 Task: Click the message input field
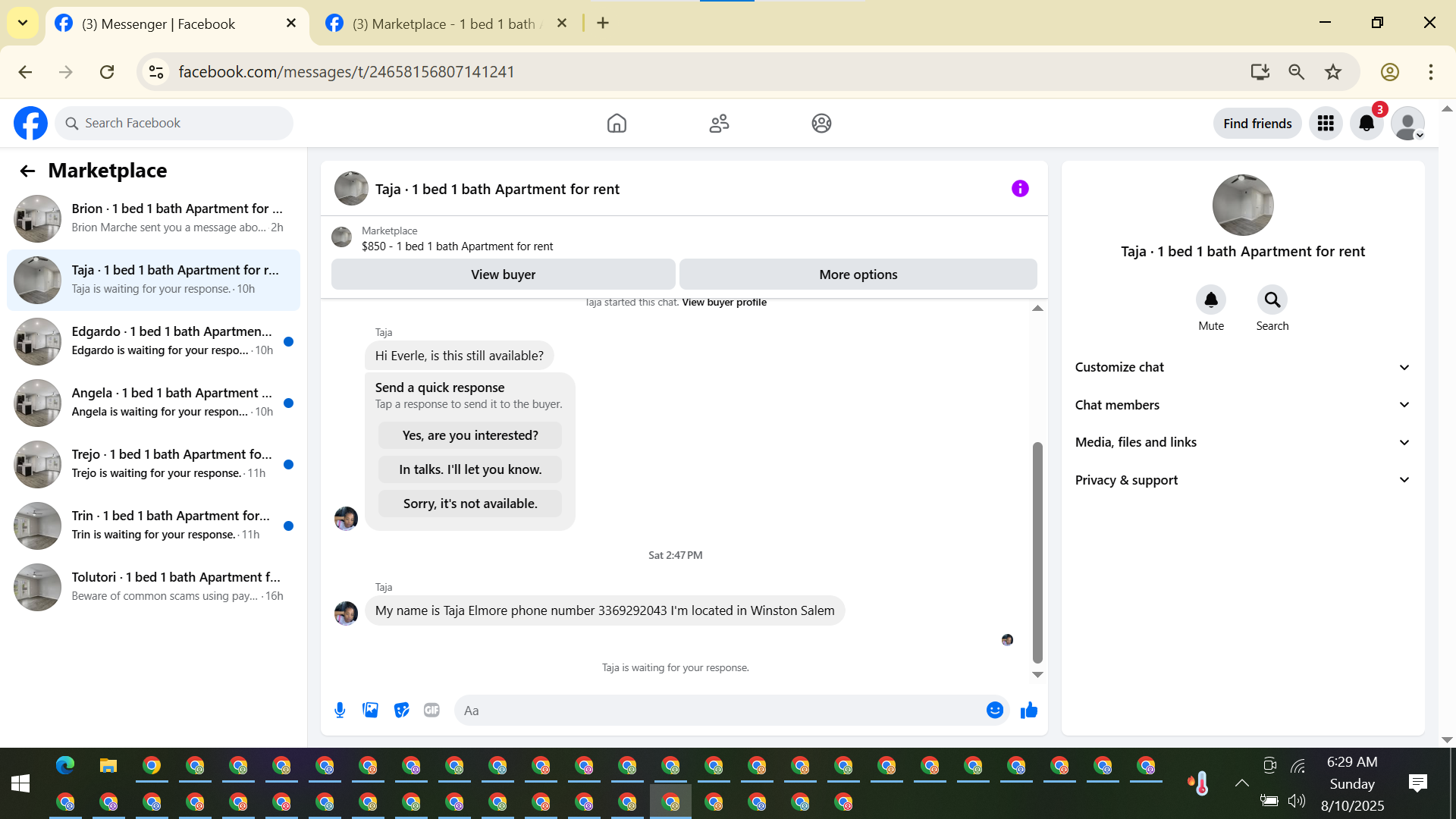tap(720, 711)
